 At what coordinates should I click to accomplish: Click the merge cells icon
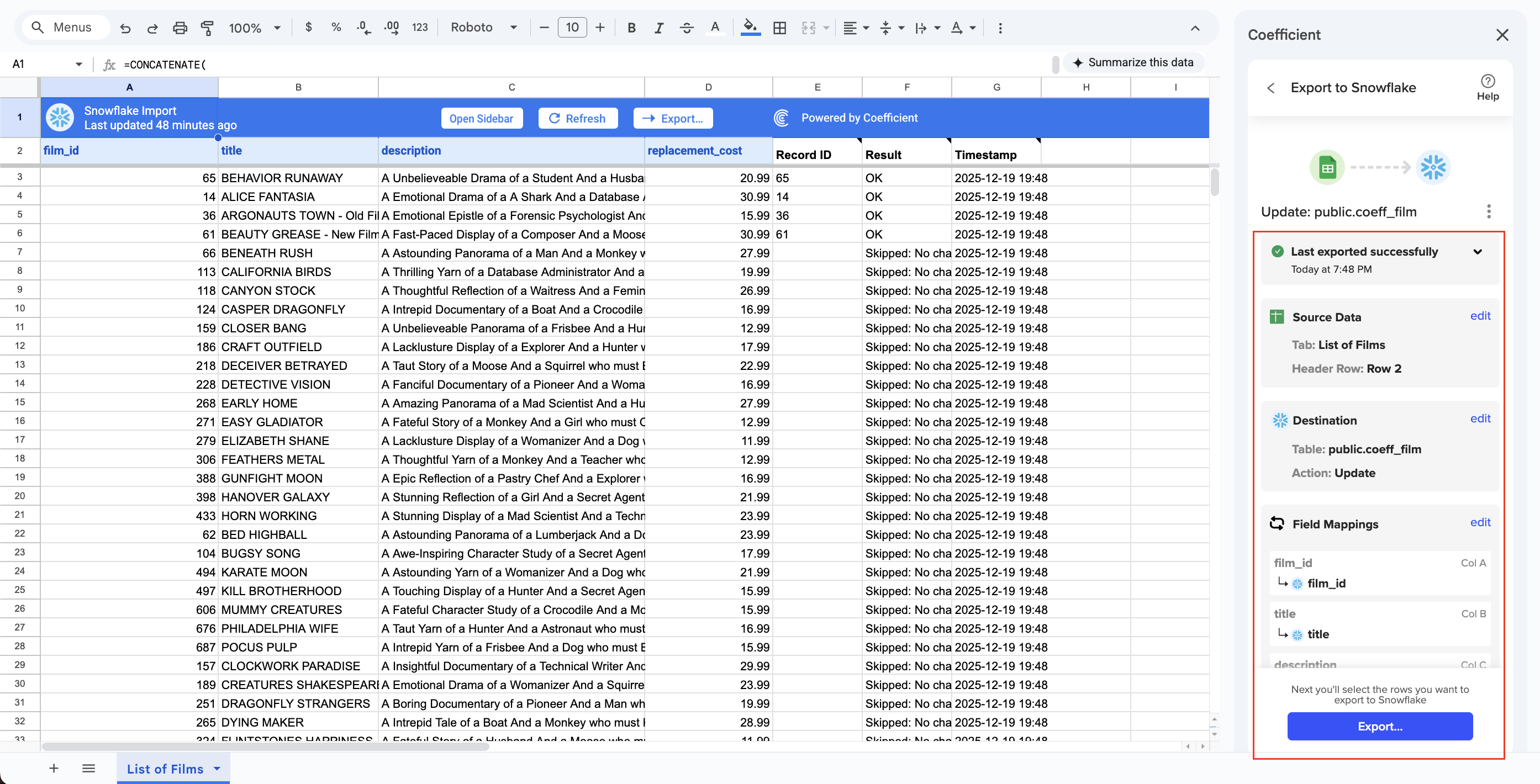(808, 28)
